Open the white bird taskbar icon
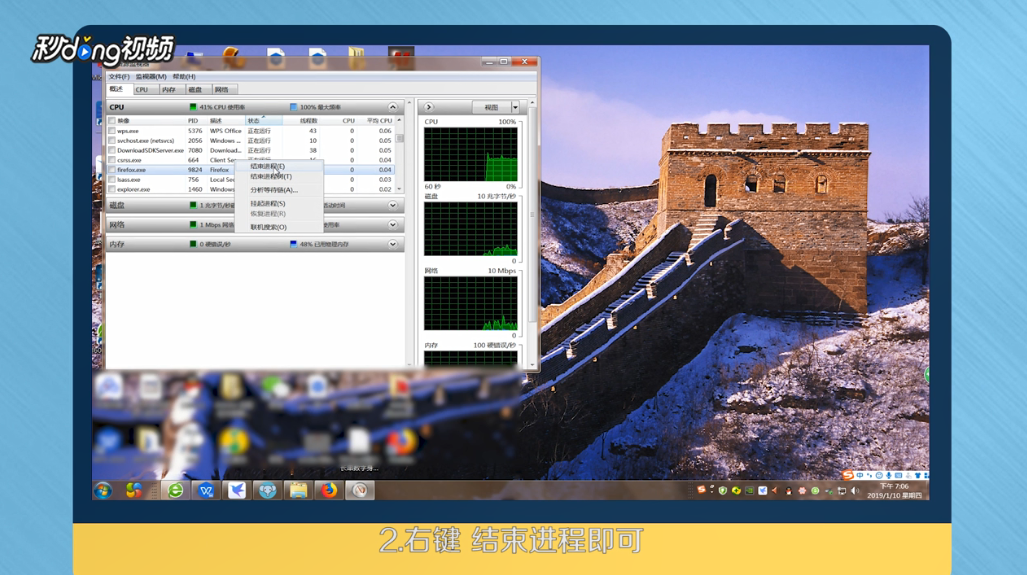The image size is (1027, 575). 236,490
